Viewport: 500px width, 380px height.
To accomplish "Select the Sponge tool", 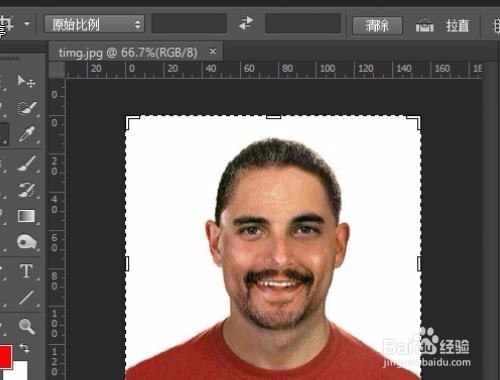I will tap(27, 242).
